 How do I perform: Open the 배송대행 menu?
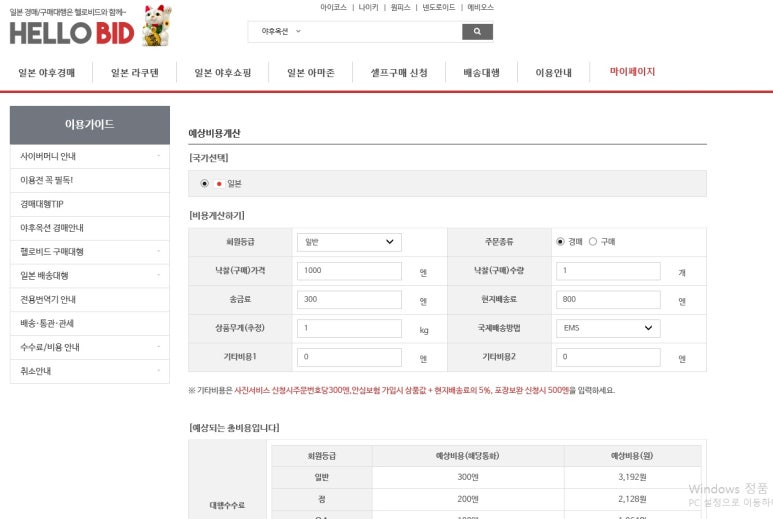pyautogui.click(x=481, y=73)
